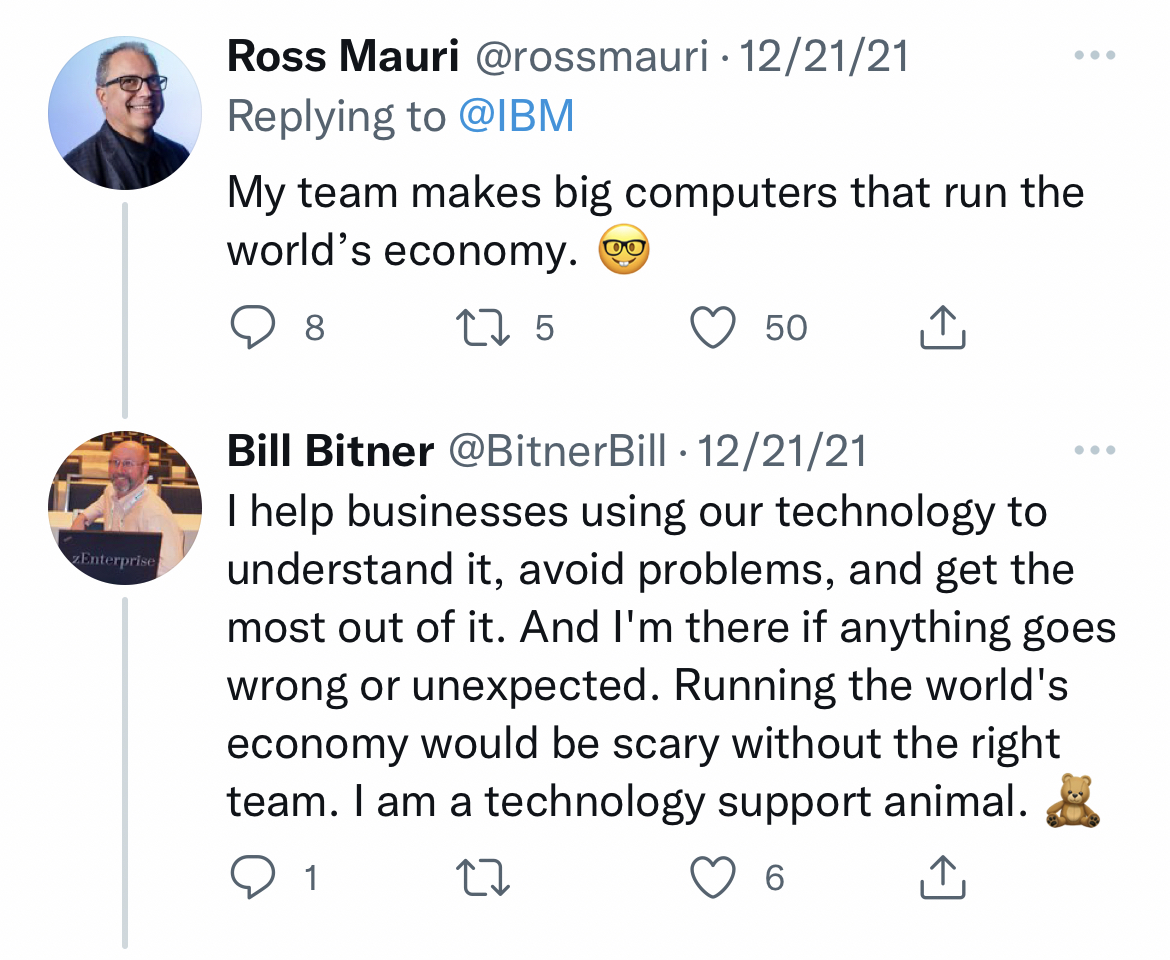Open Ross Mauri's display name

coord(343,57)
